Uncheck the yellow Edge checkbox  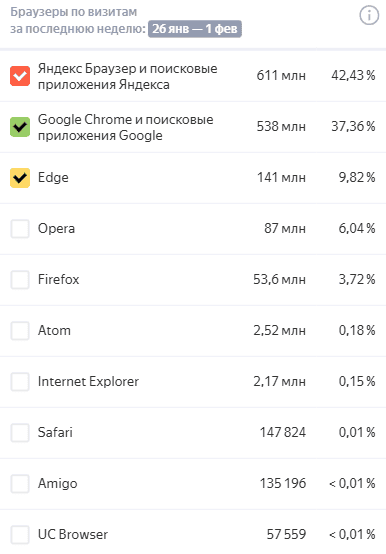pos(20,178)
